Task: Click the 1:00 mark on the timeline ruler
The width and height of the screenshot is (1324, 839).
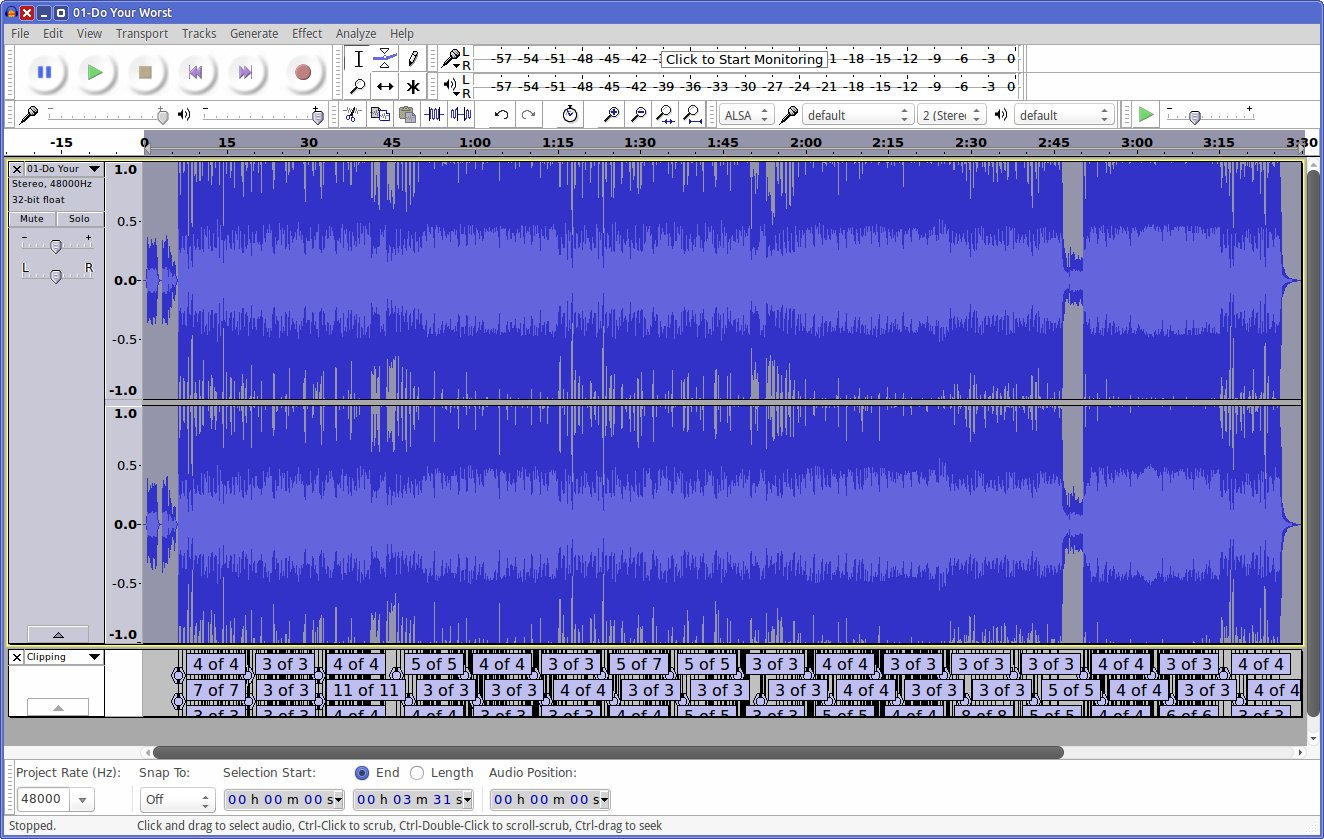Action: (475, 142)
